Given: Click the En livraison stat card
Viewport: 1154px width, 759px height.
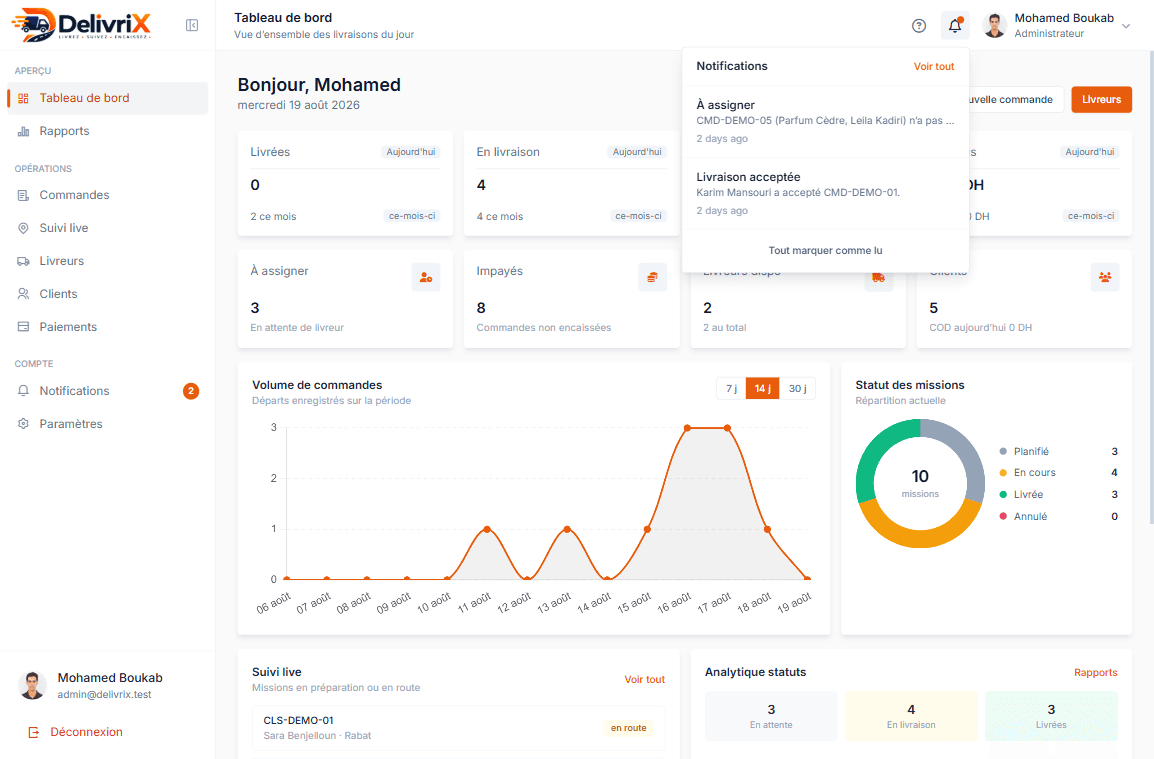Looking at the screenshot, I should click(572, 183).
